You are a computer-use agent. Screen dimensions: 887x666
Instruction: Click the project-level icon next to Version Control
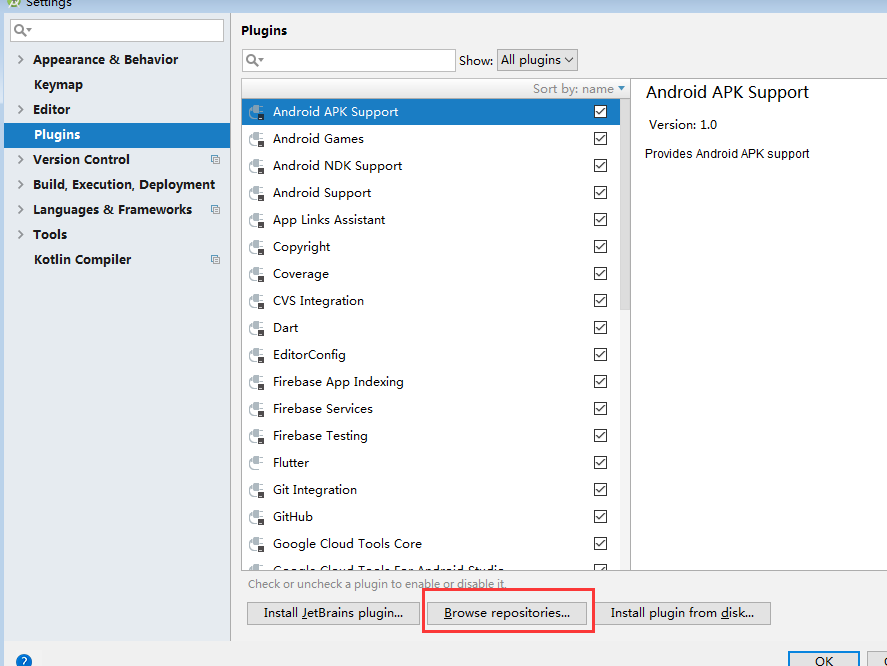216,160
